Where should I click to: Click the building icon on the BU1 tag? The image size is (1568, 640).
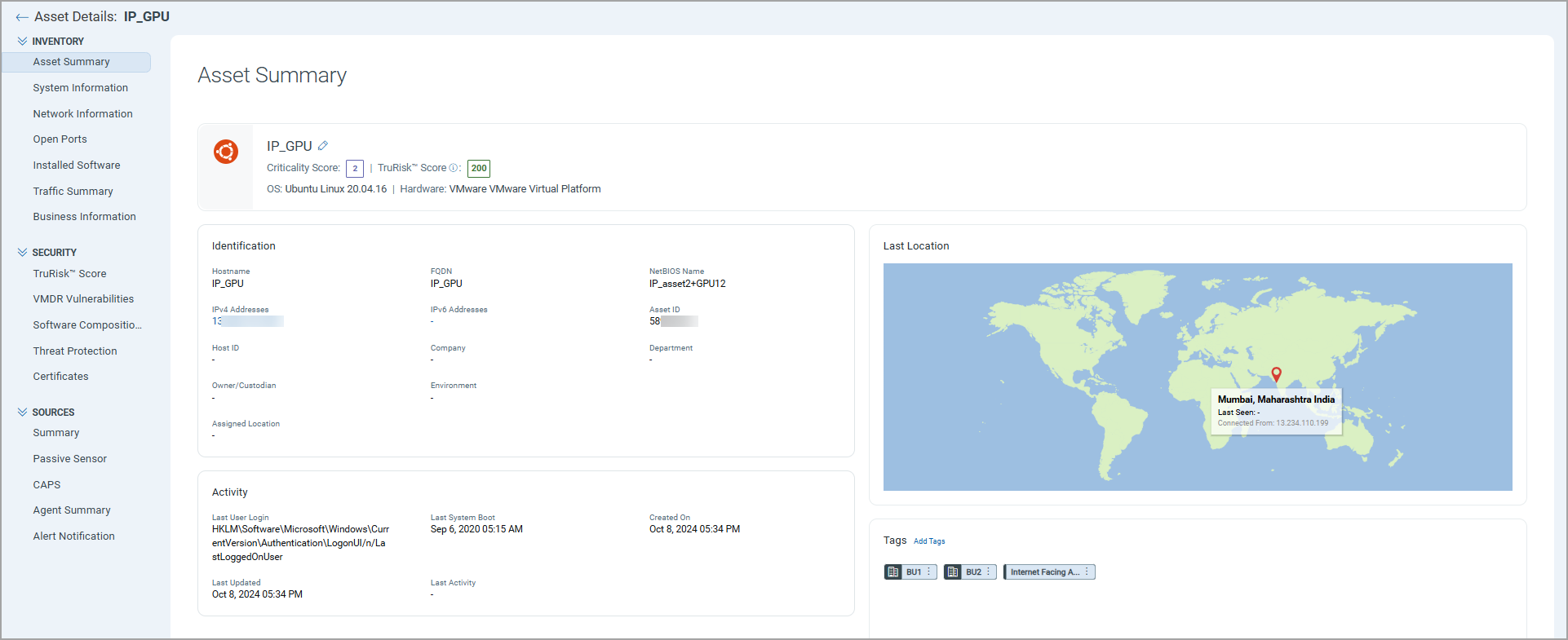tap(893, 572)
